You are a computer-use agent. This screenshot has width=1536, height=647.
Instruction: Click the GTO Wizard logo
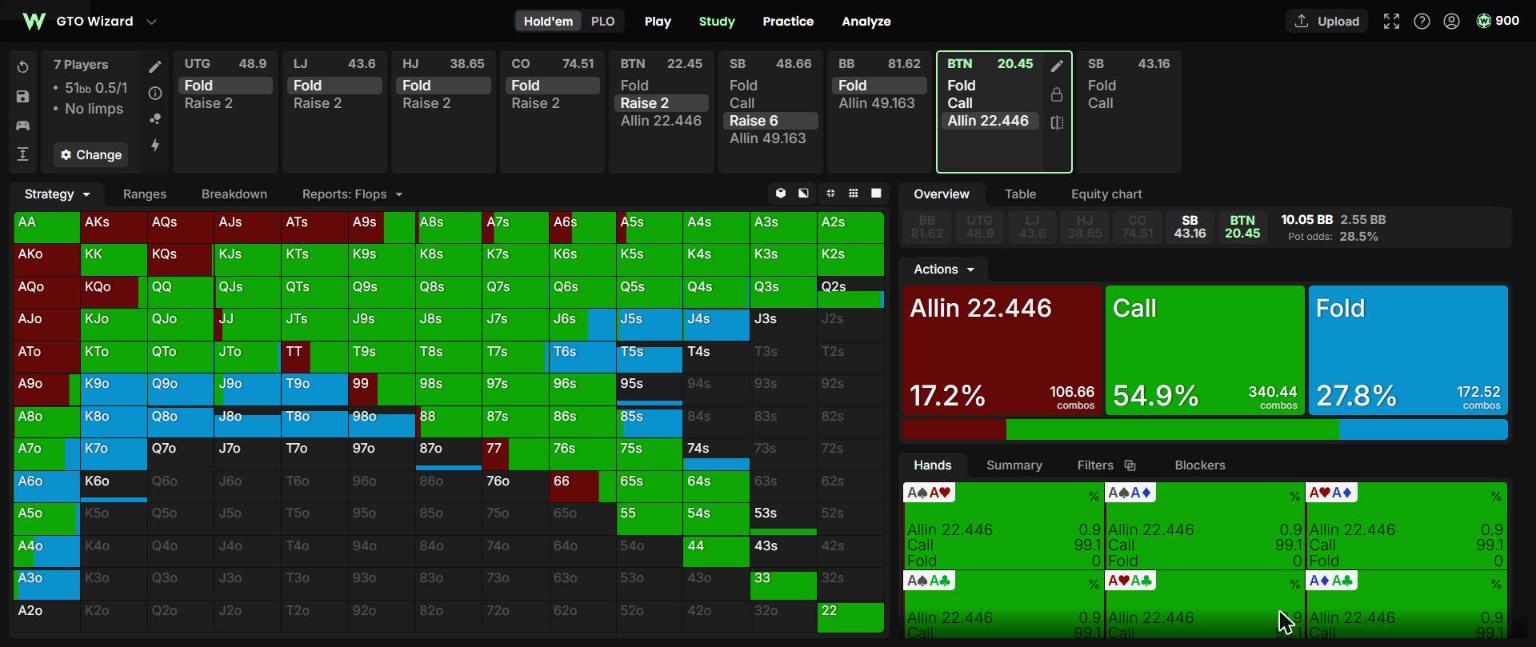point(34,21)
